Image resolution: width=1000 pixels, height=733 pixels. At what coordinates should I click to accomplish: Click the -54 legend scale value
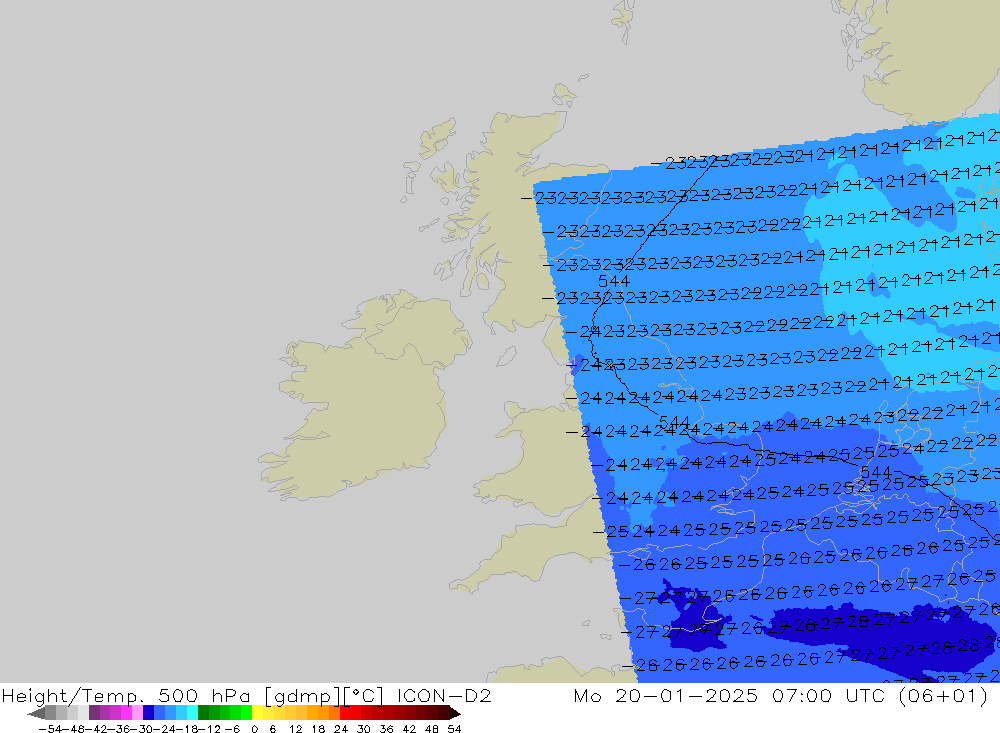(50, 728)
